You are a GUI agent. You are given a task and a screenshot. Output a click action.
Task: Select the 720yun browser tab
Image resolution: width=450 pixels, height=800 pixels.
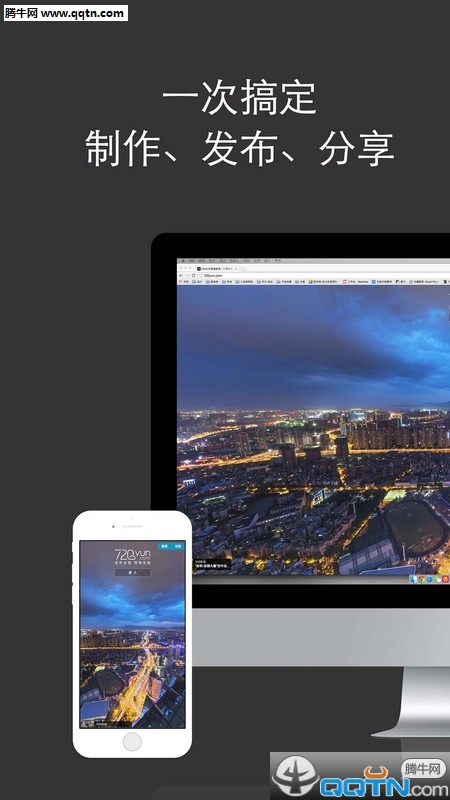[216, 268]
